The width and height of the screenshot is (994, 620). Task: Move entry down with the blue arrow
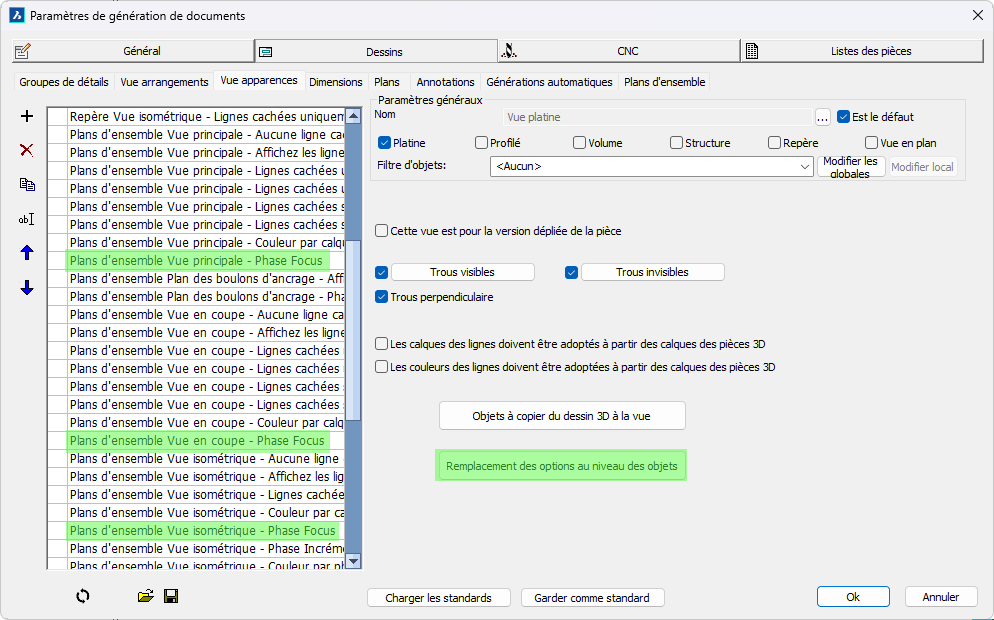(27, 288)
